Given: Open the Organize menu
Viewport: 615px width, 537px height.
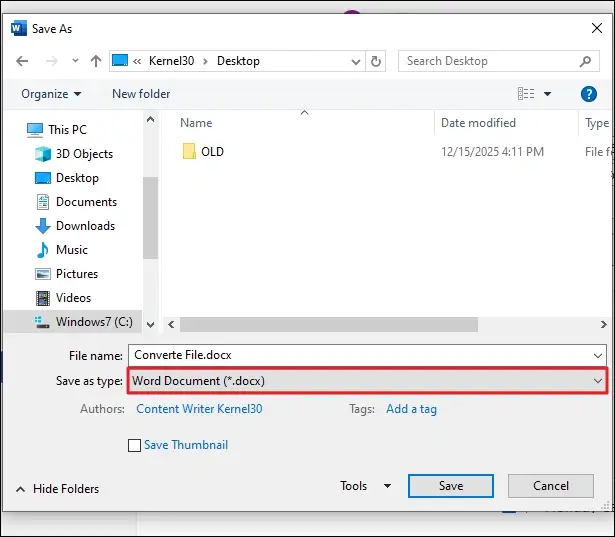Looking at the screenshot, I should coord(51,94).
